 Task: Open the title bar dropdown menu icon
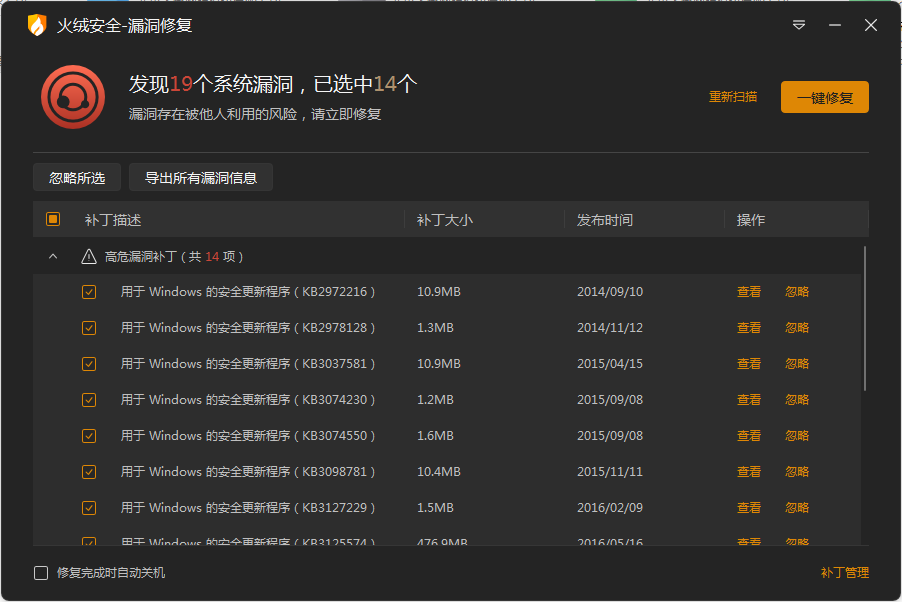coord(799,26)
